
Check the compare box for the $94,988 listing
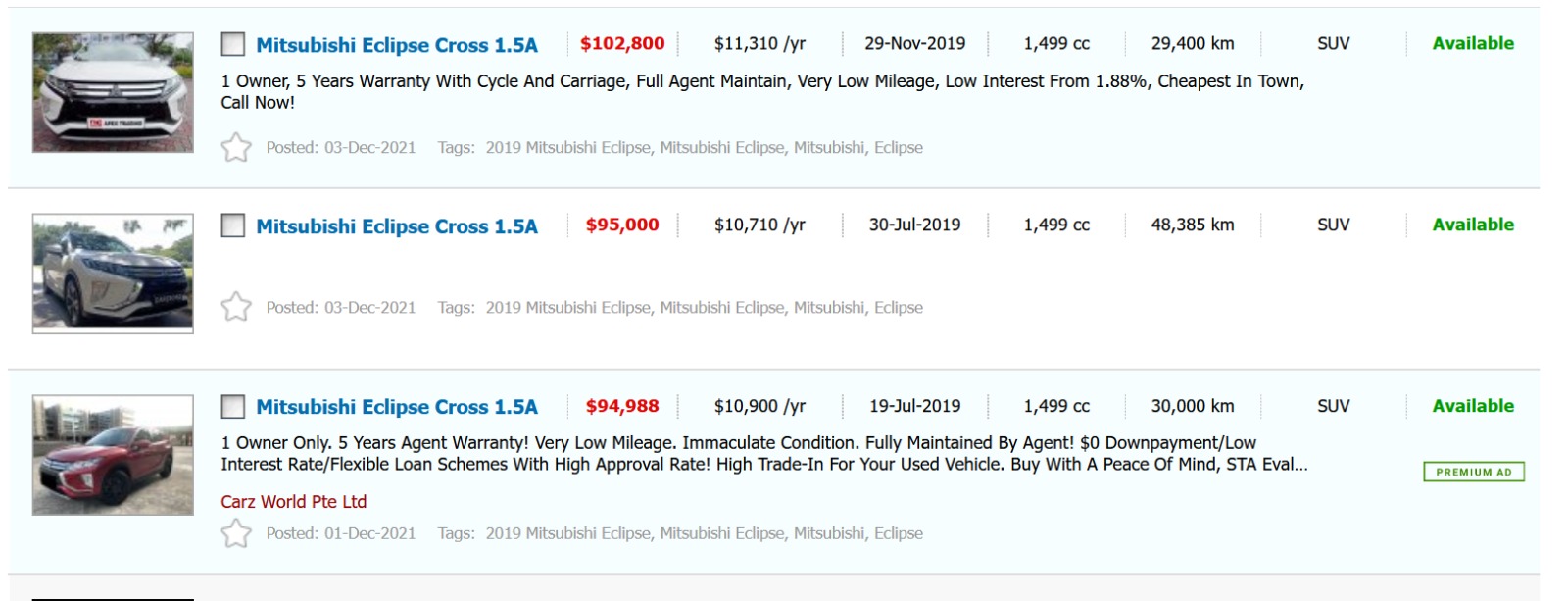233,406
